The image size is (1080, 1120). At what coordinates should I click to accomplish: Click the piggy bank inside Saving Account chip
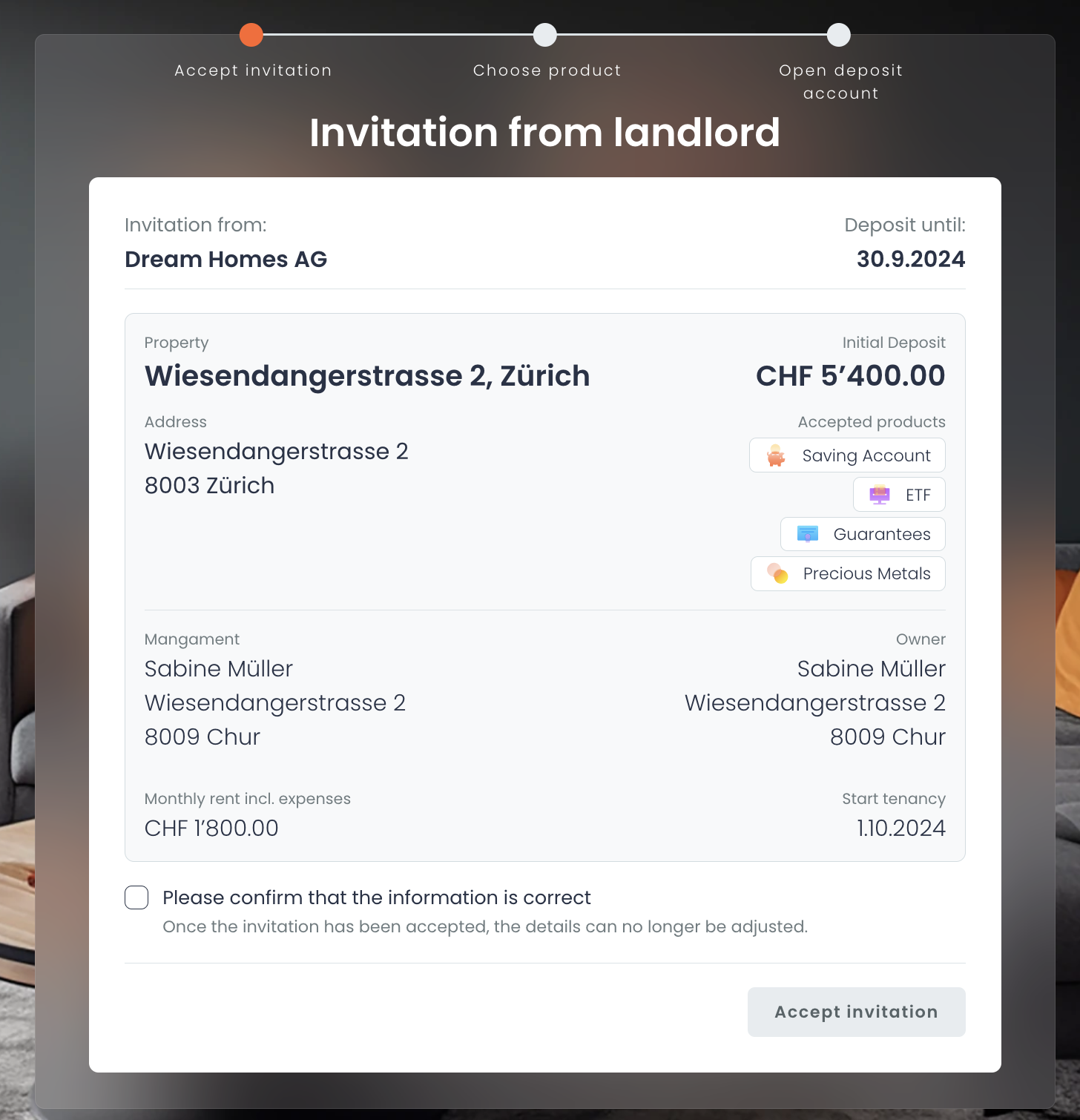pyautogui.click(x=774, y=455)
